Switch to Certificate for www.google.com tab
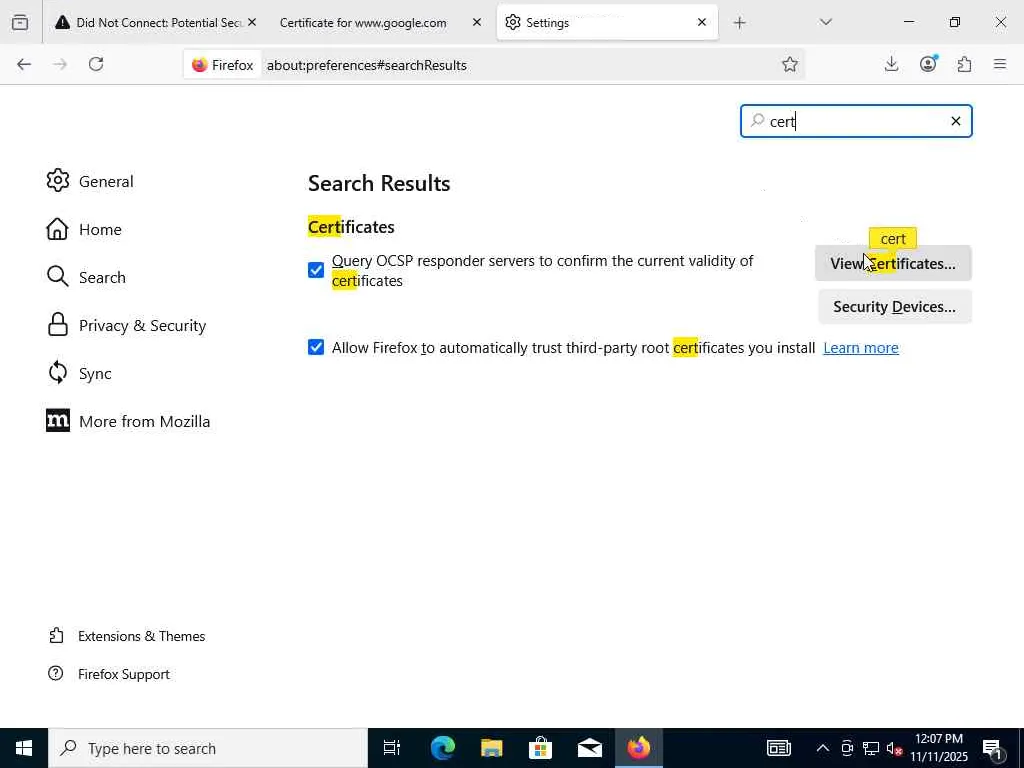The image size is (1024, 768). point(377,23)
